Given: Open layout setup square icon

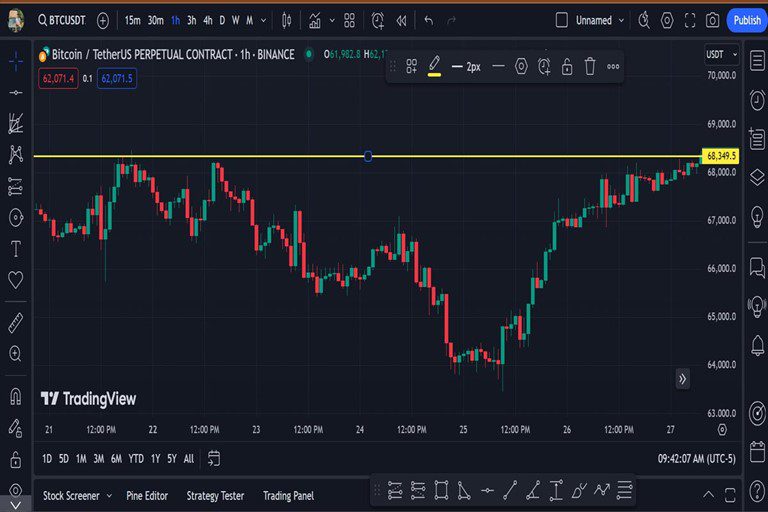Looking at the screenshot, I should pyautogui.click(x=562, y=20).
